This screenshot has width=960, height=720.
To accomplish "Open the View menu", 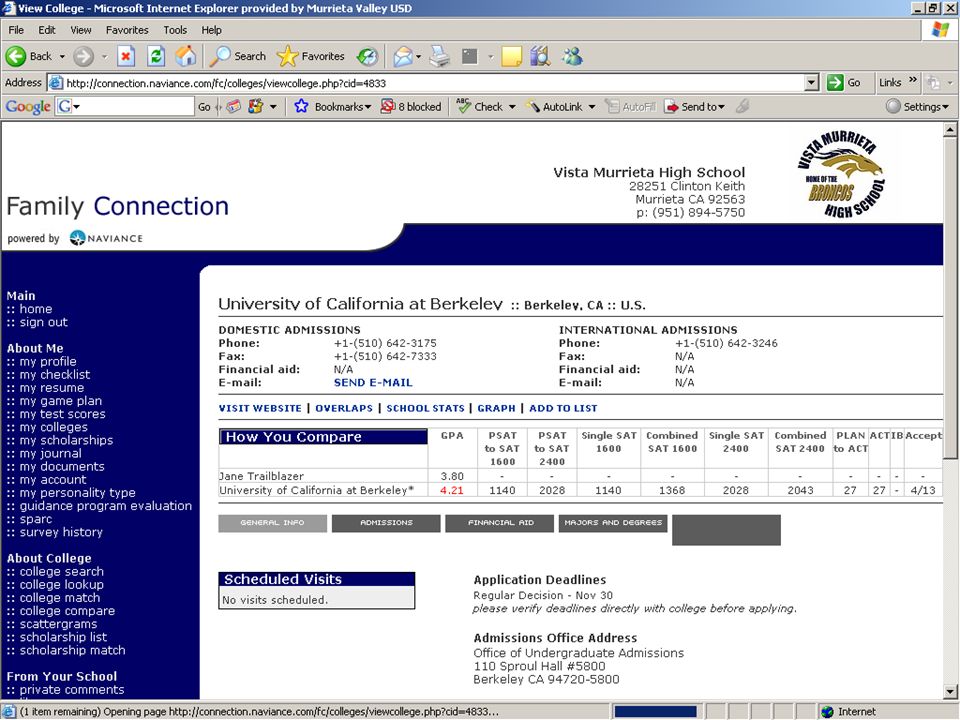I will (81, 30).
